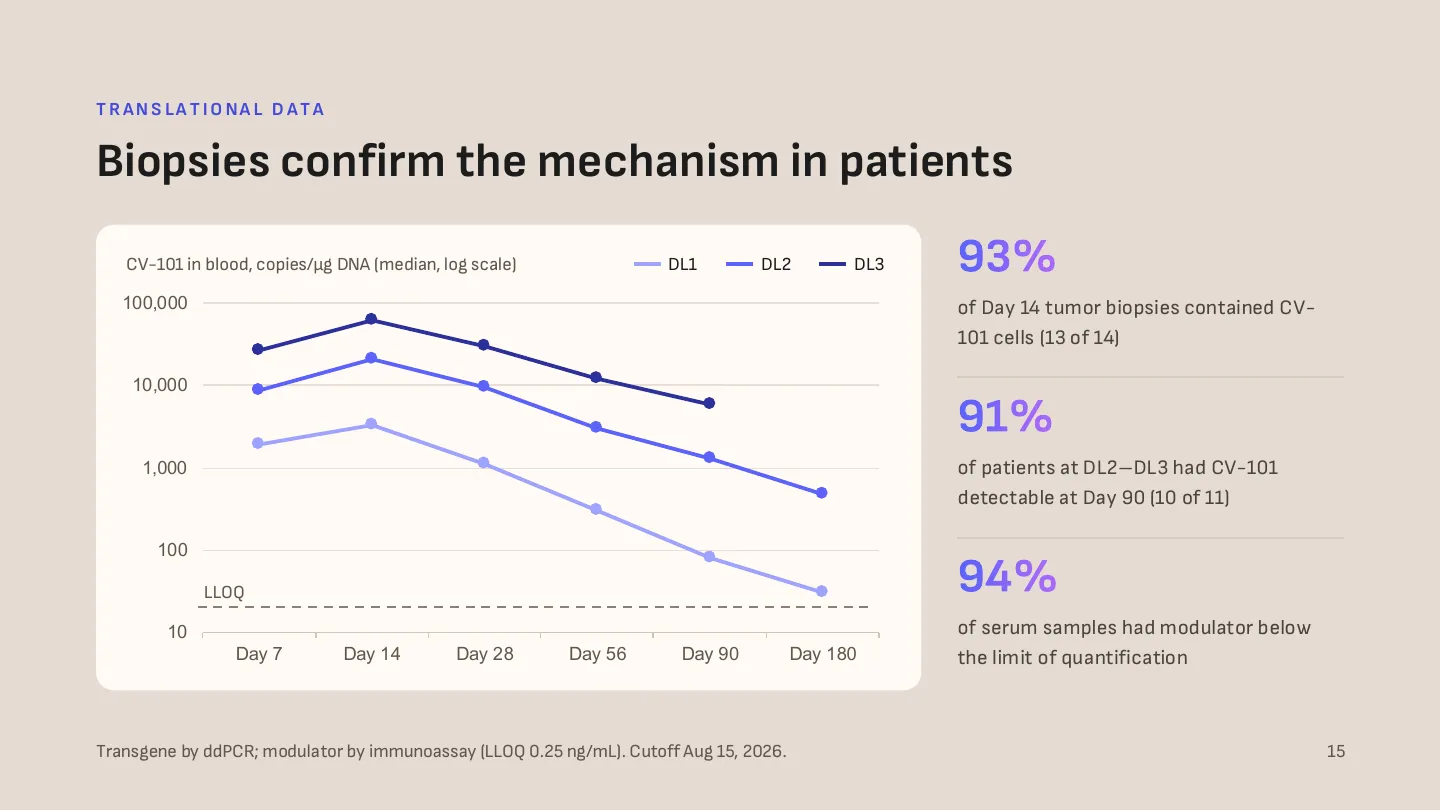Click the 94% statistic heading
The image size is (1440, 810).
(1007, 577)
